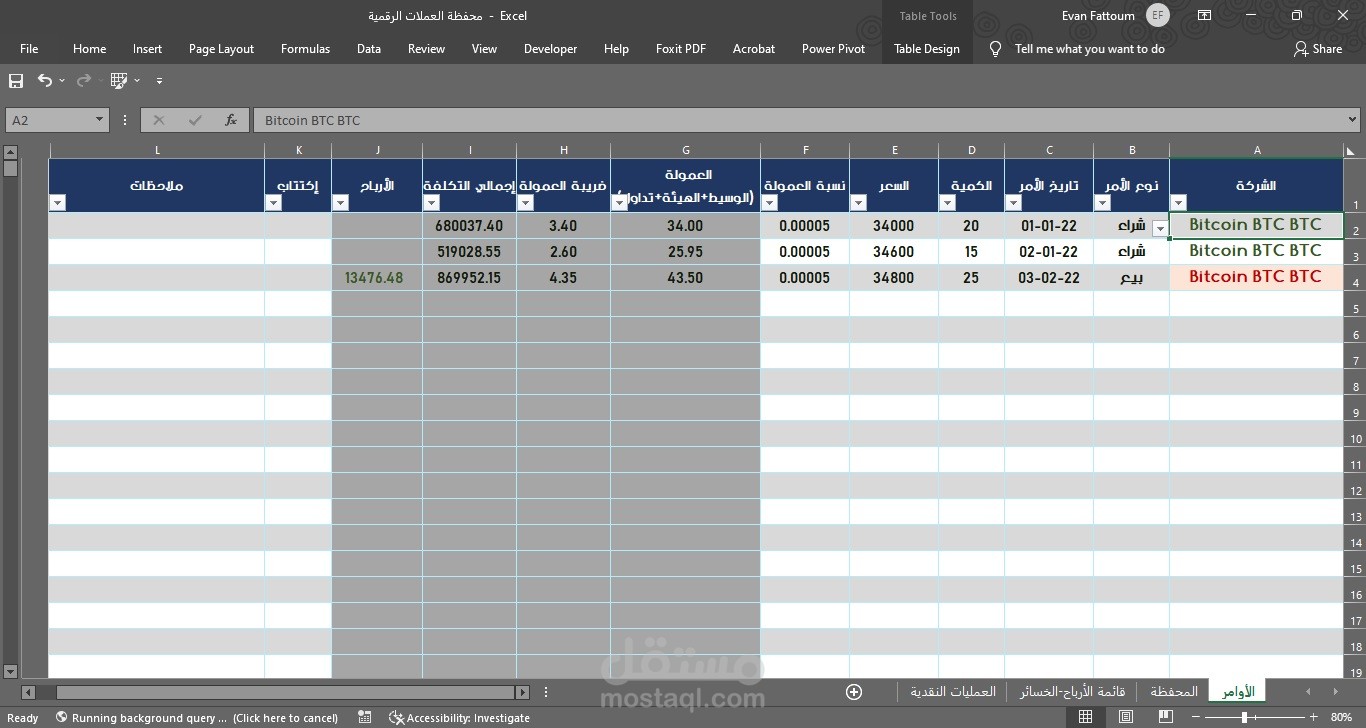This screenshot has height=728, width=1366.
Task: Switch to Page Layout view icon
Action: click(1126, 717)
